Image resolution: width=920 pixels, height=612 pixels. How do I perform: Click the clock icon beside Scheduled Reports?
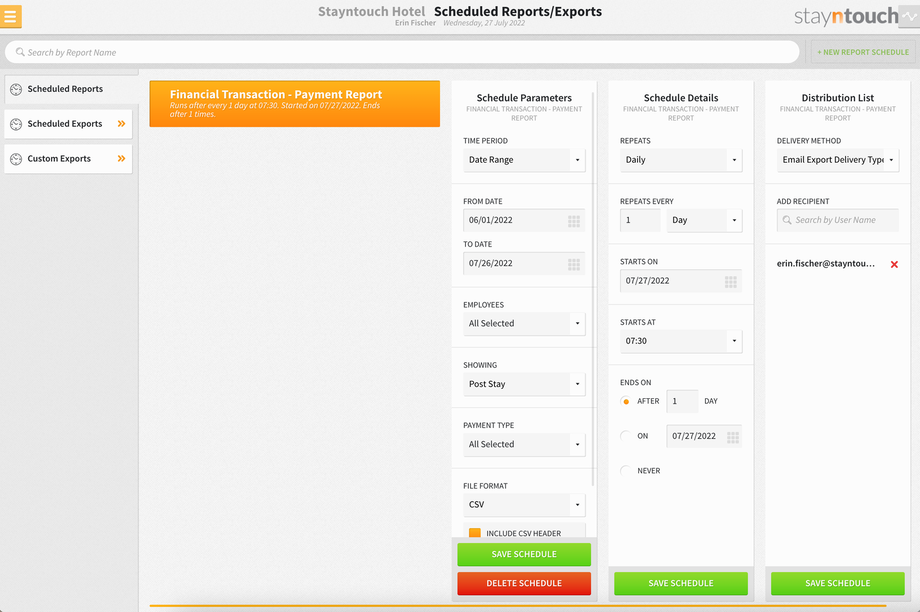coord(16,89)
